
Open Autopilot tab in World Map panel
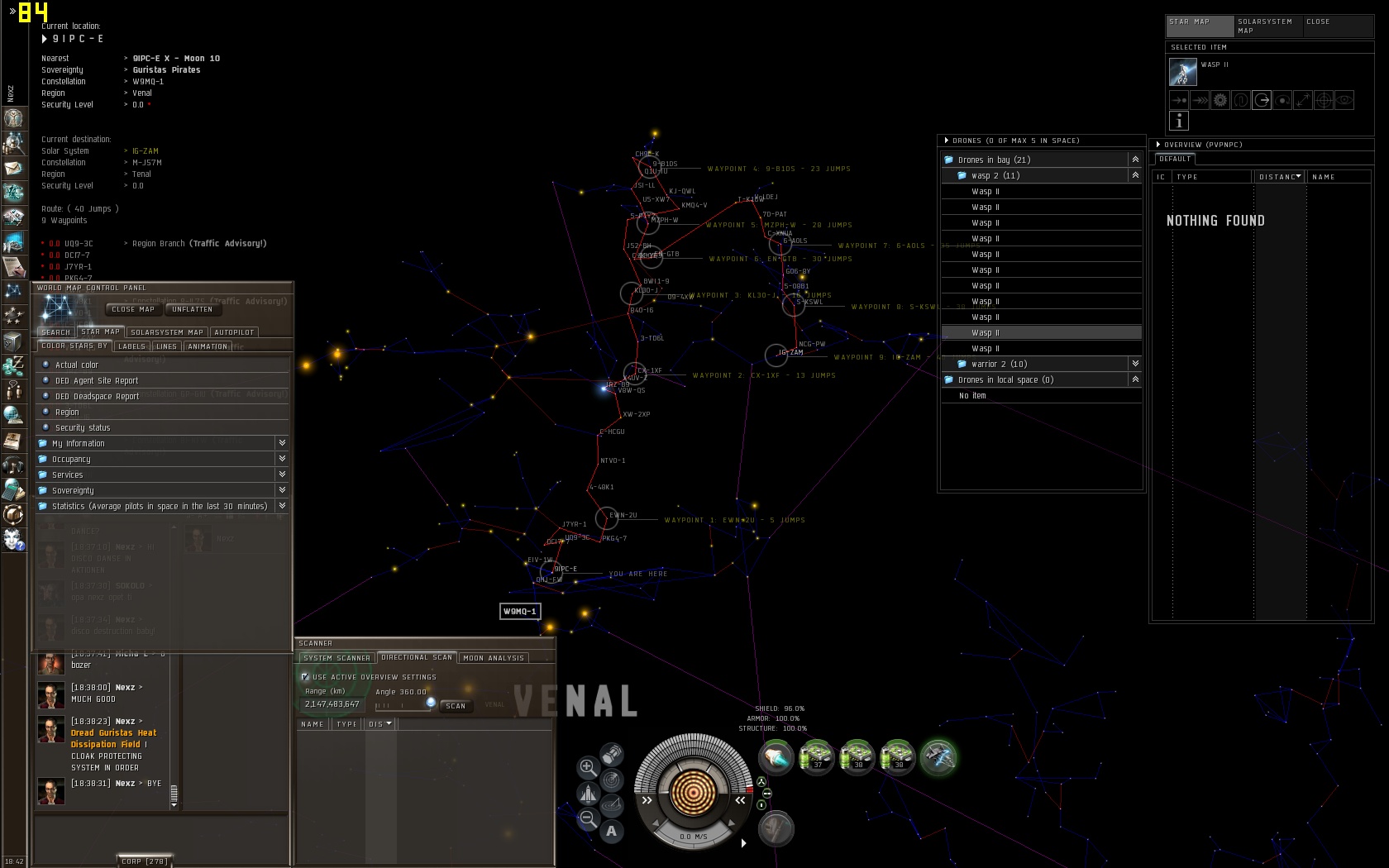click(x=234, y=332)
